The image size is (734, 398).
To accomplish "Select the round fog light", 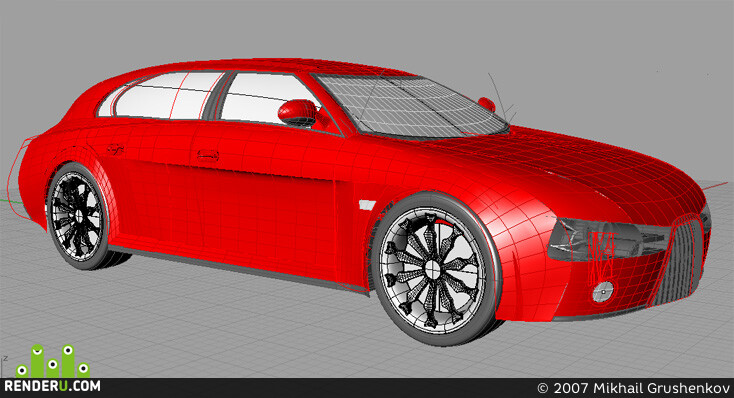I will 603,291.
